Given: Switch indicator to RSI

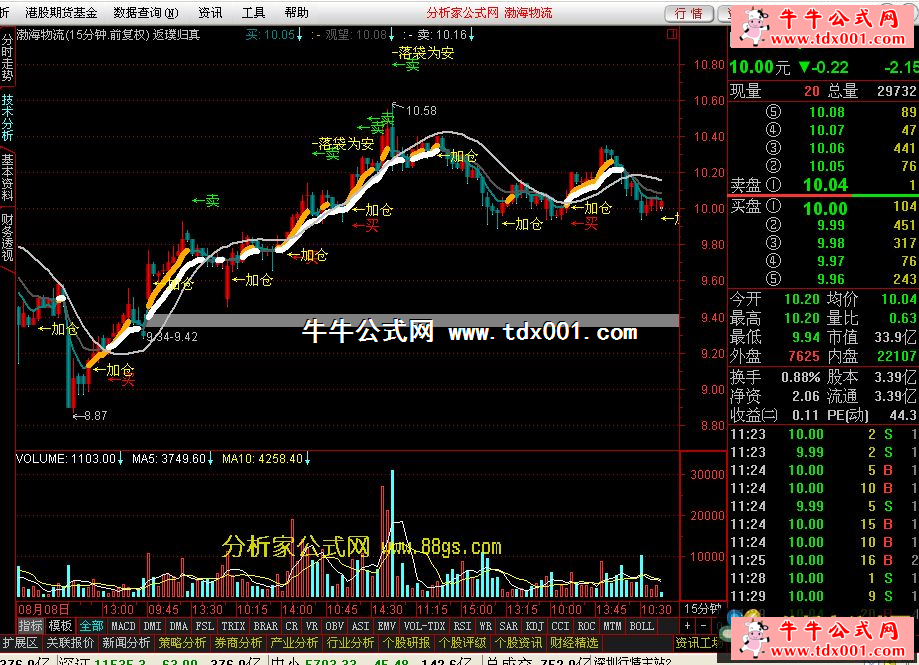Looking at the screenshot, I should 462,626.
